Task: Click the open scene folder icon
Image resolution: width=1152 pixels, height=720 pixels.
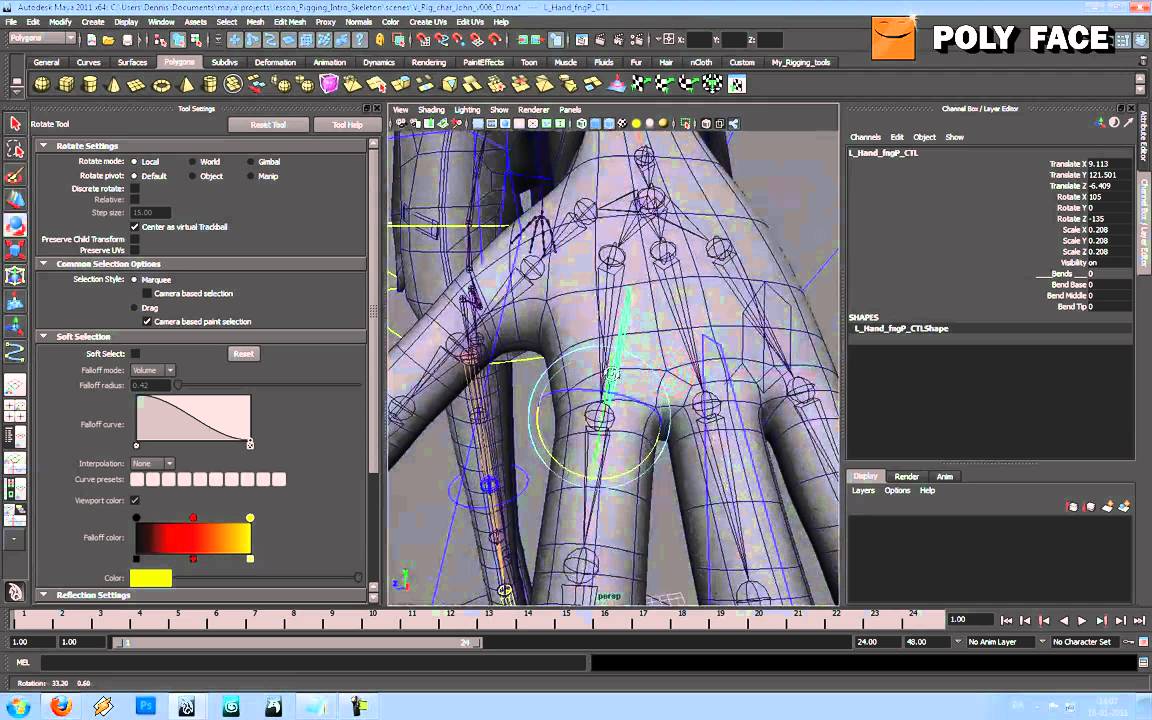Action: coord(109,39)
